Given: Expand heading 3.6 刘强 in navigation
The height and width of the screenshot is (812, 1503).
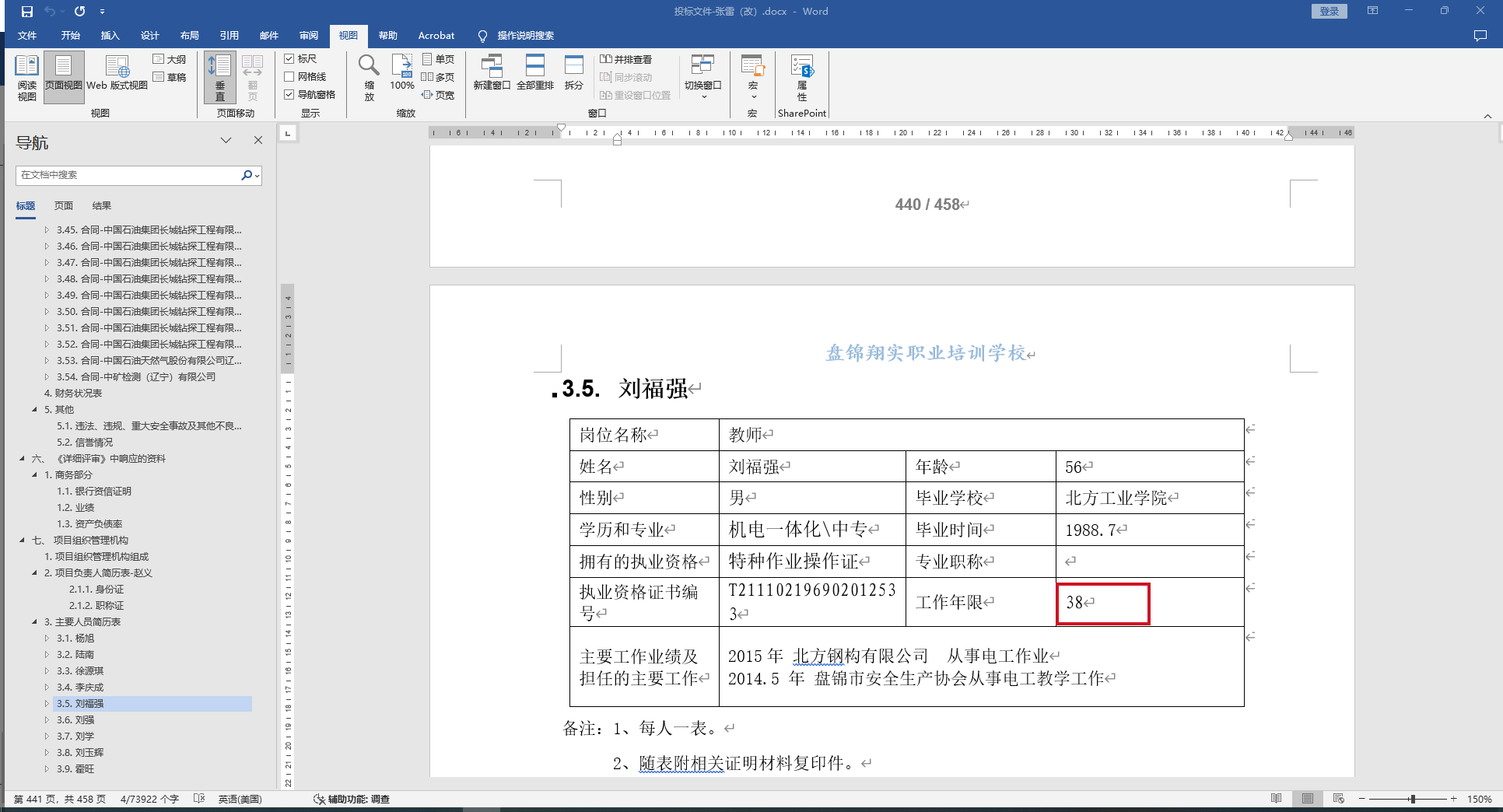Looking at the screenshot, I should pos(47,720).
